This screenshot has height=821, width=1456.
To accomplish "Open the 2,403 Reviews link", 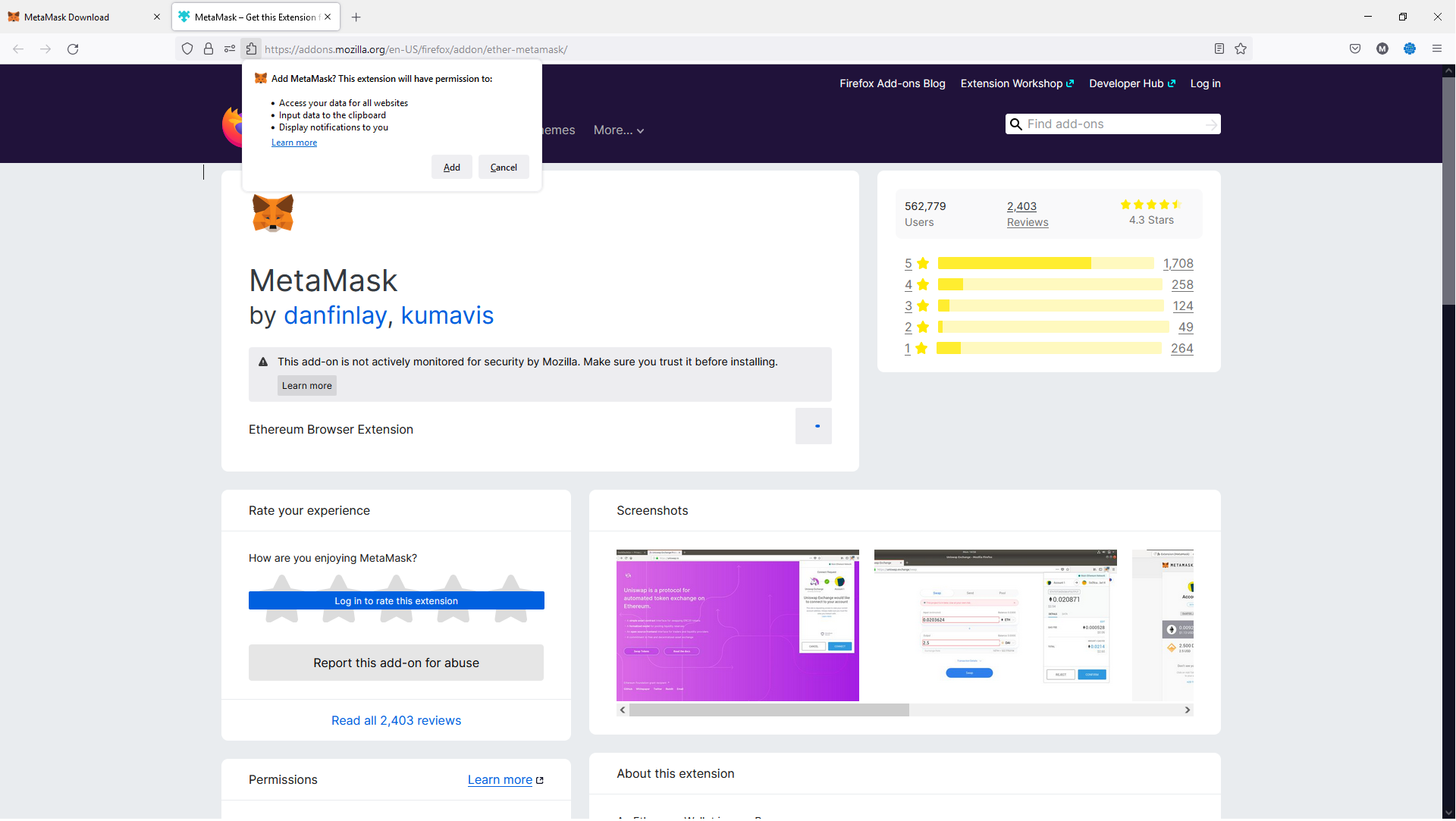I will [1028, 215].
